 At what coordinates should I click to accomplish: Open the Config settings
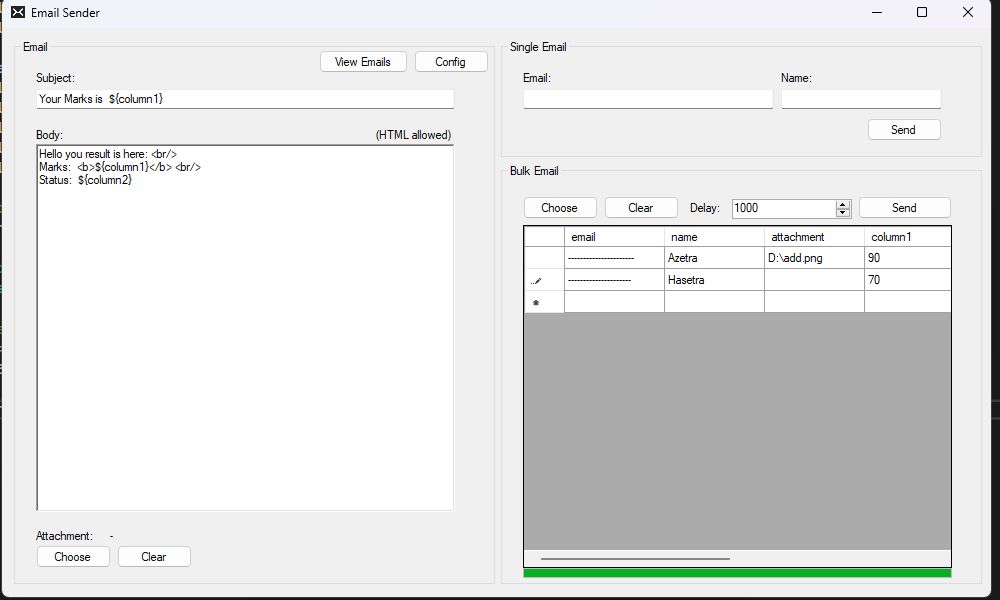(450, 62)
